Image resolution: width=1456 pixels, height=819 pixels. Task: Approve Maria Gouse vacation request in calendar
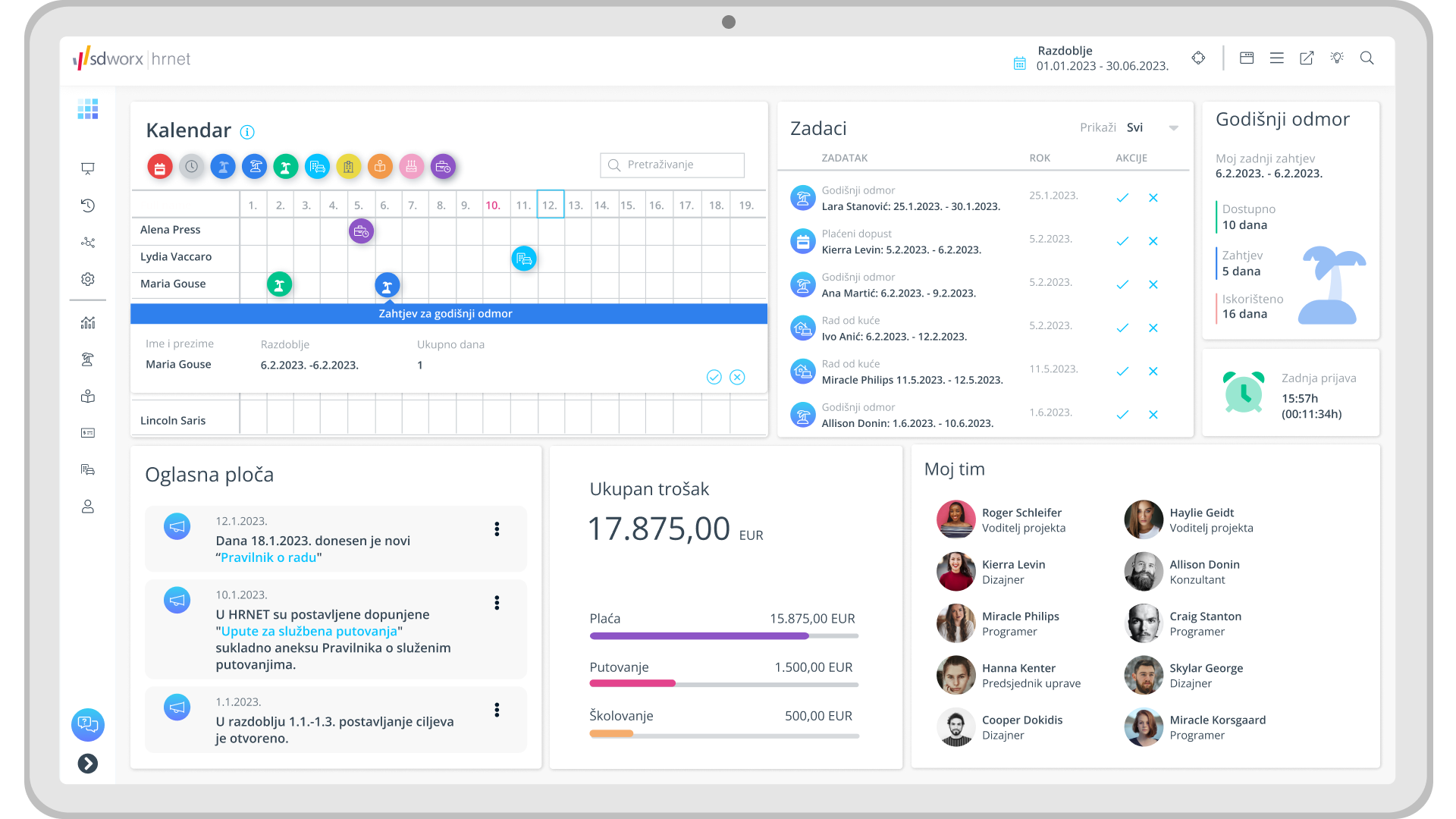click(714, 377)
